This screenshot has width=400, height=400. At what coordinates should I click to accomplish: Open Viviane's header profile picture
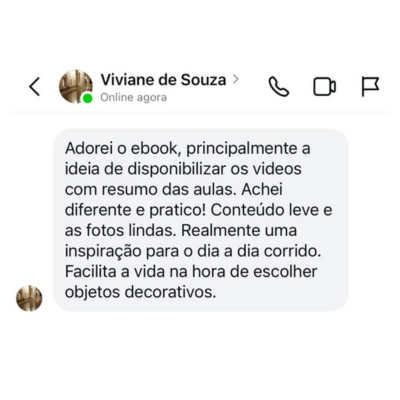(76, 86)
